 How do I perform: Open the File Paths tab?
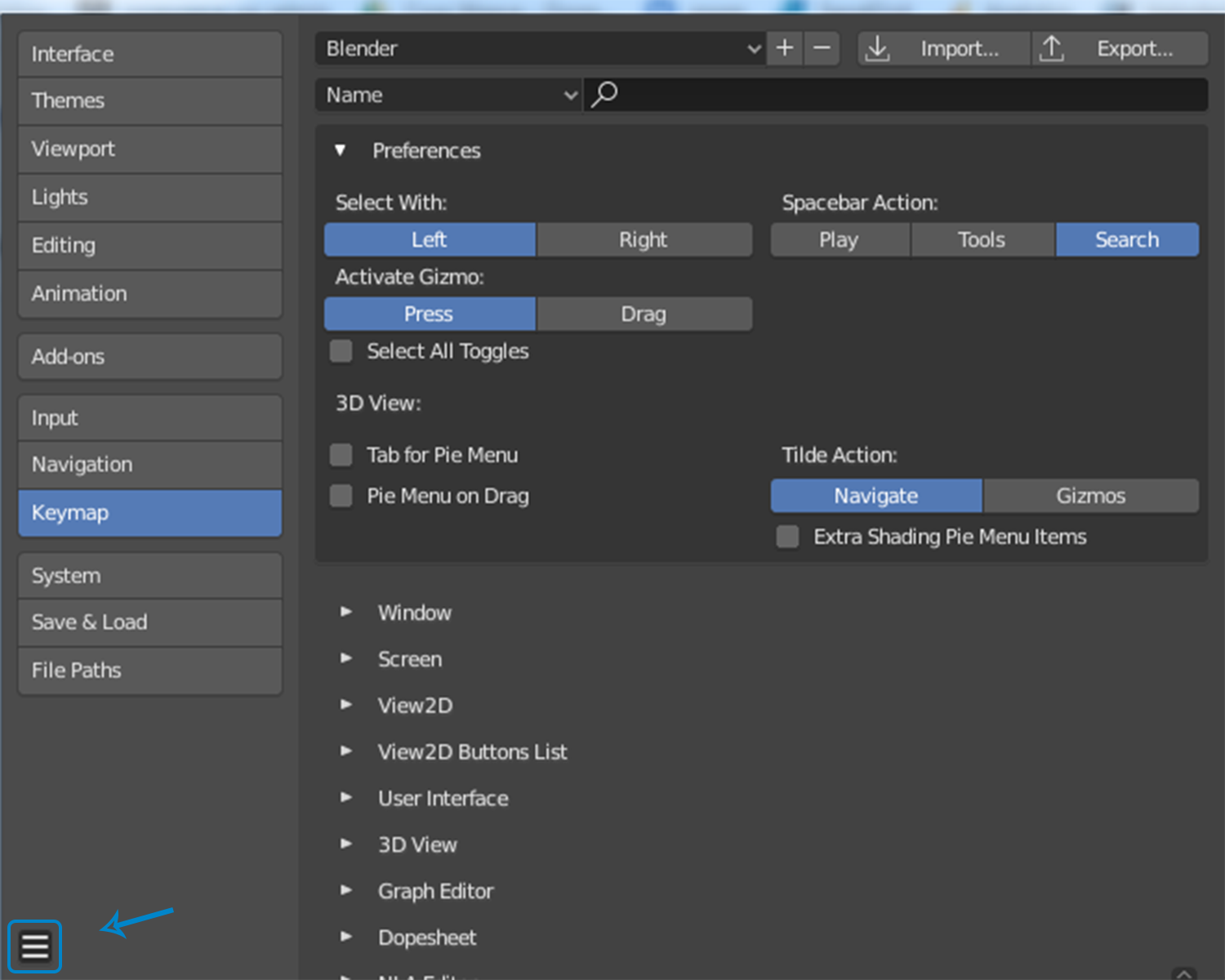[150, 670]
